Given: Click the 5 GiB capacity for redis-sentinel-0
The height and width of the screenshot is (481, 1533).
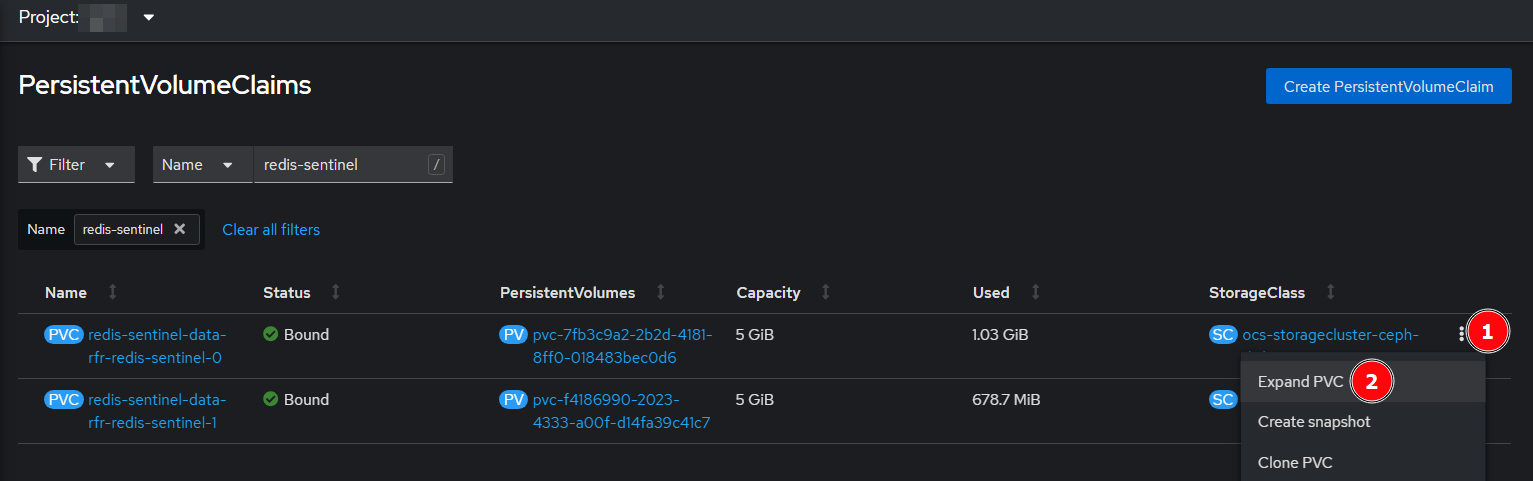Looking at the screenshot, I should [x=755, y=335].
